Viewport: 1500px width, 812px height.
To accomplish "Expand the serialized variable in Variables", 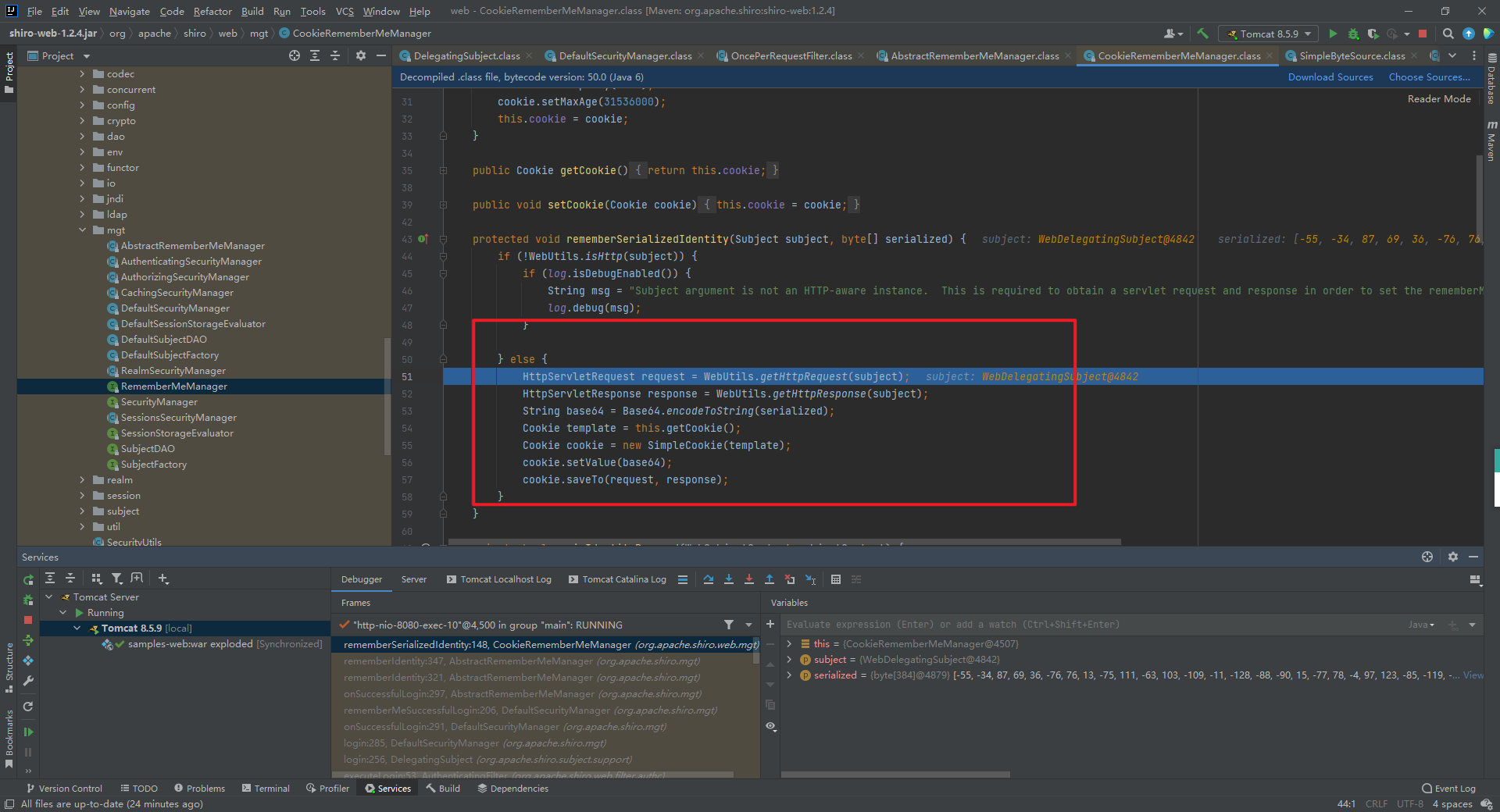I will click(789, 675).
